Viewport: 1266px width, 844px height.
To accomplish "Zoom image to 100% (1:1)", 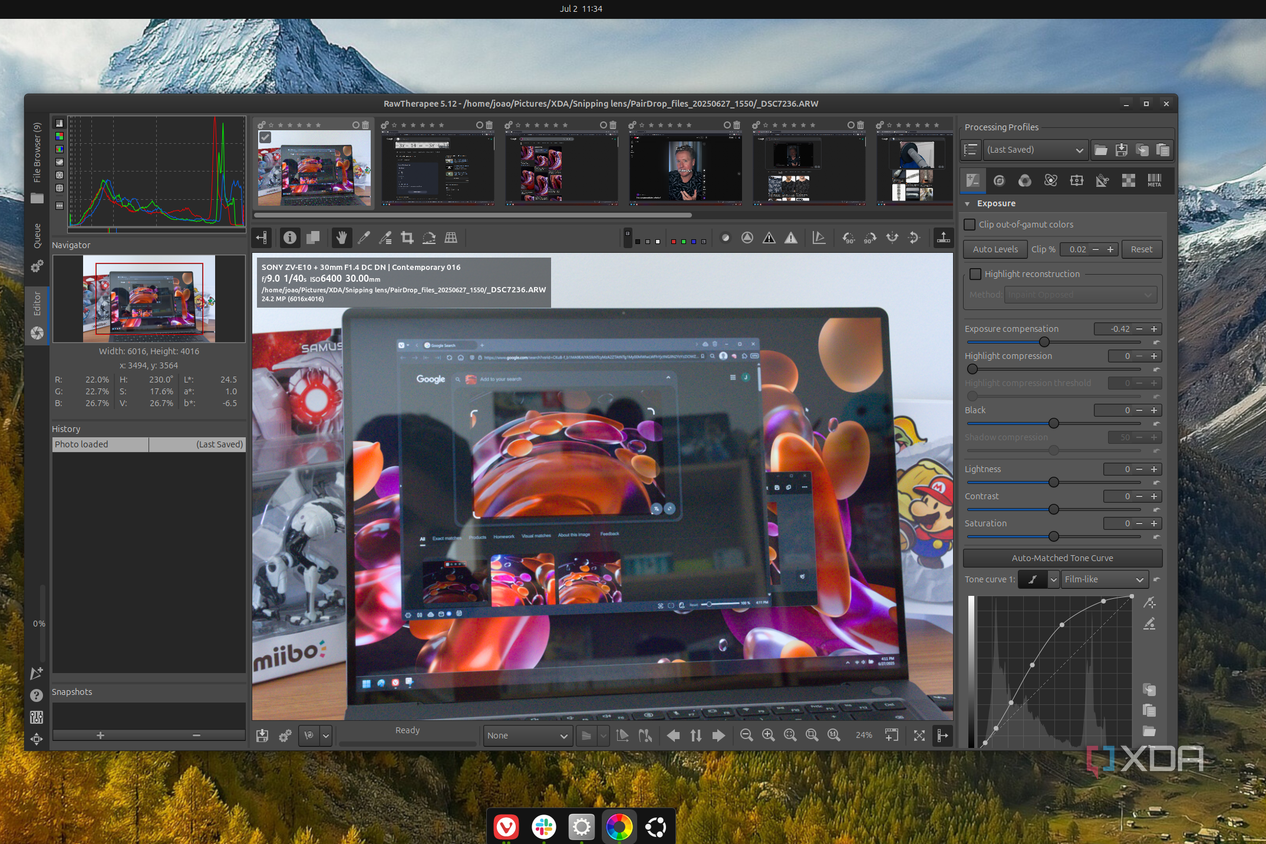I will (x=834, y=735).
